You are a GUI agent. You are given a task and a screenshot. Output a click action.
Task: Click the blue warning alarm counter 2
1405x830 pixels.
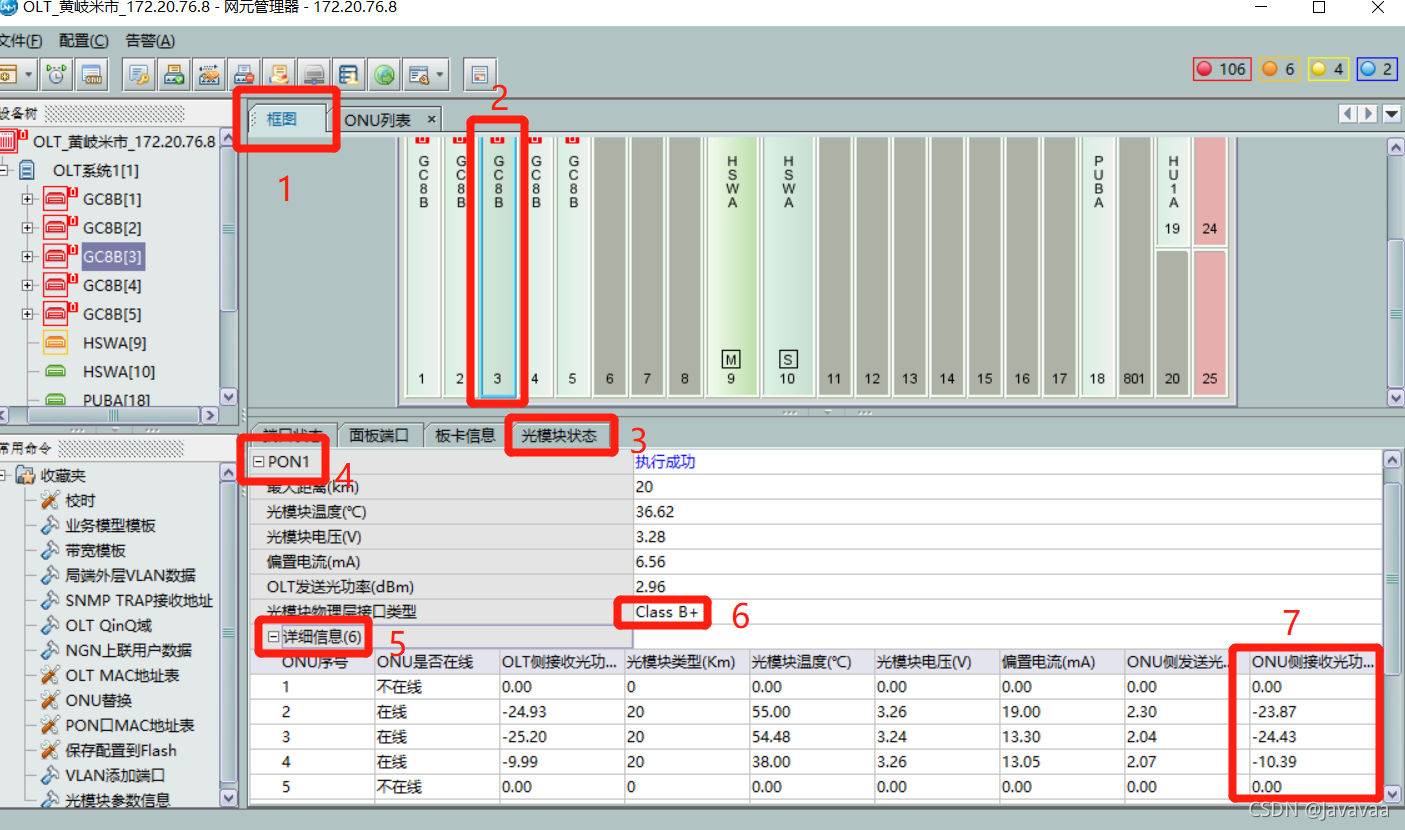point(1377,69)
